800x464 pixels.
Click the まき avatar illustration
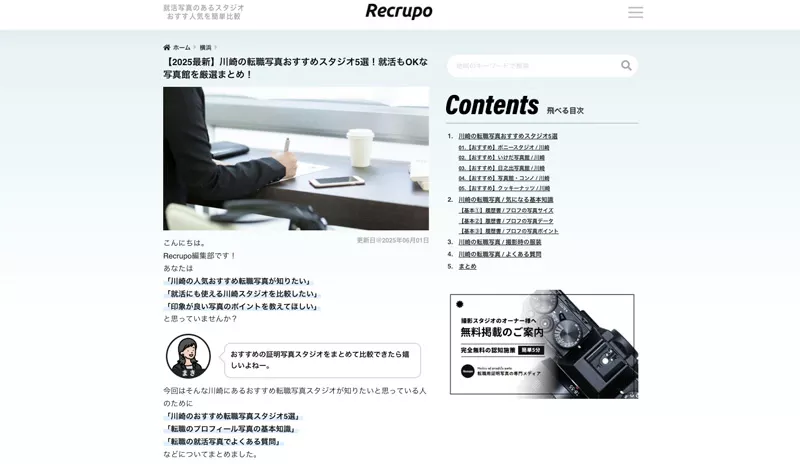coord(188,356)
